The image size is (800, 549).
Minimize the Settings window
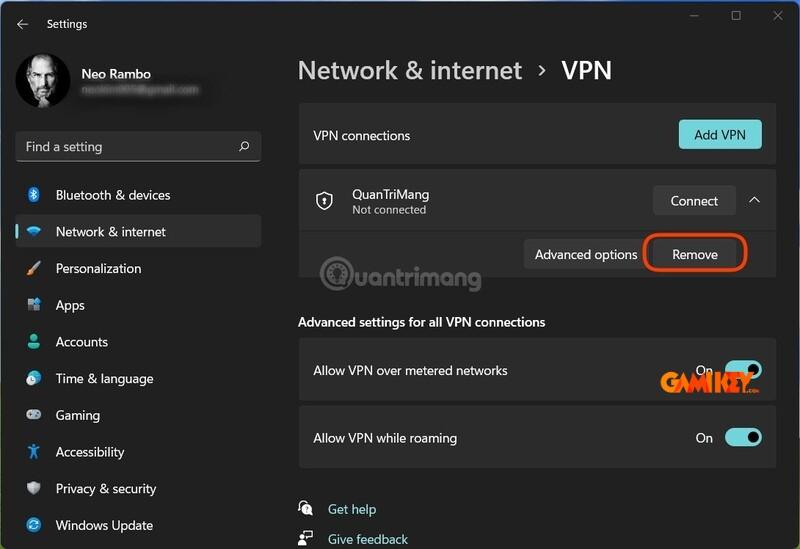coord(694,16)
